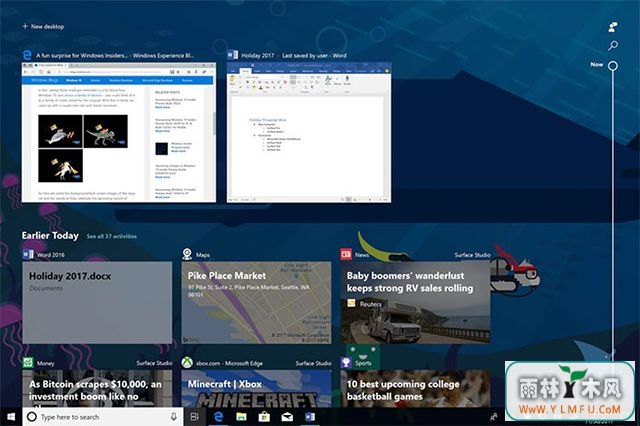The width and height of the screenshot is (640, 426).
Task: Click the Word icon beside the Holiday 2017 title
Action: [x=232, y=55]
